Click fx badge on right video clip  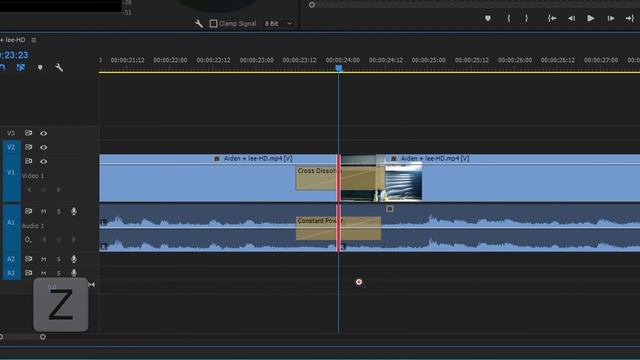tap(394, 159)
